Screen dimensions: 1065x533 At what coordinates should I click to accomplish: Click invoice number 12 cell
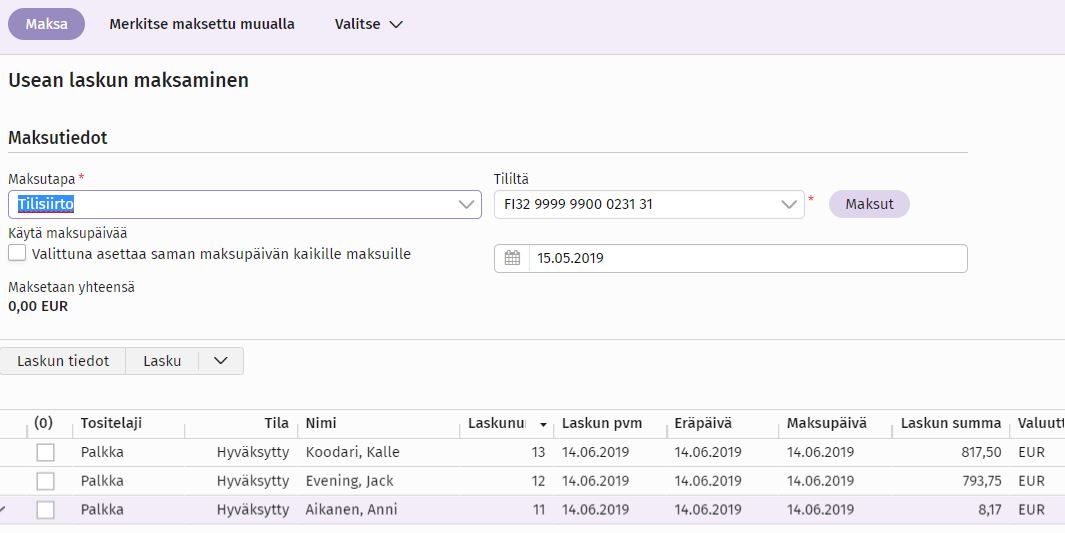point(538,481)
